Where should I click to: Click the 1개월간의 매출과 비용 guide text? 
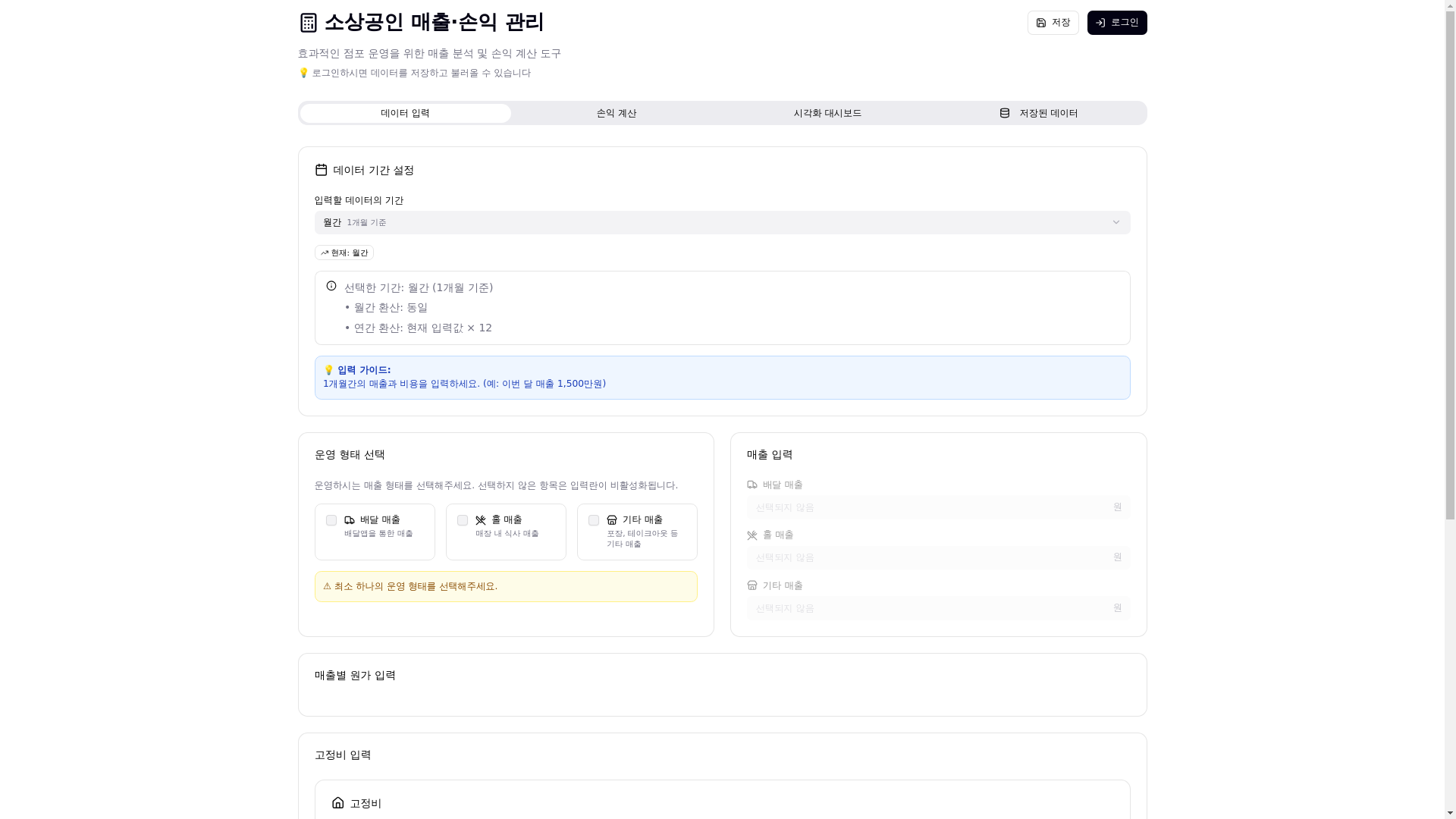[464, 384]
